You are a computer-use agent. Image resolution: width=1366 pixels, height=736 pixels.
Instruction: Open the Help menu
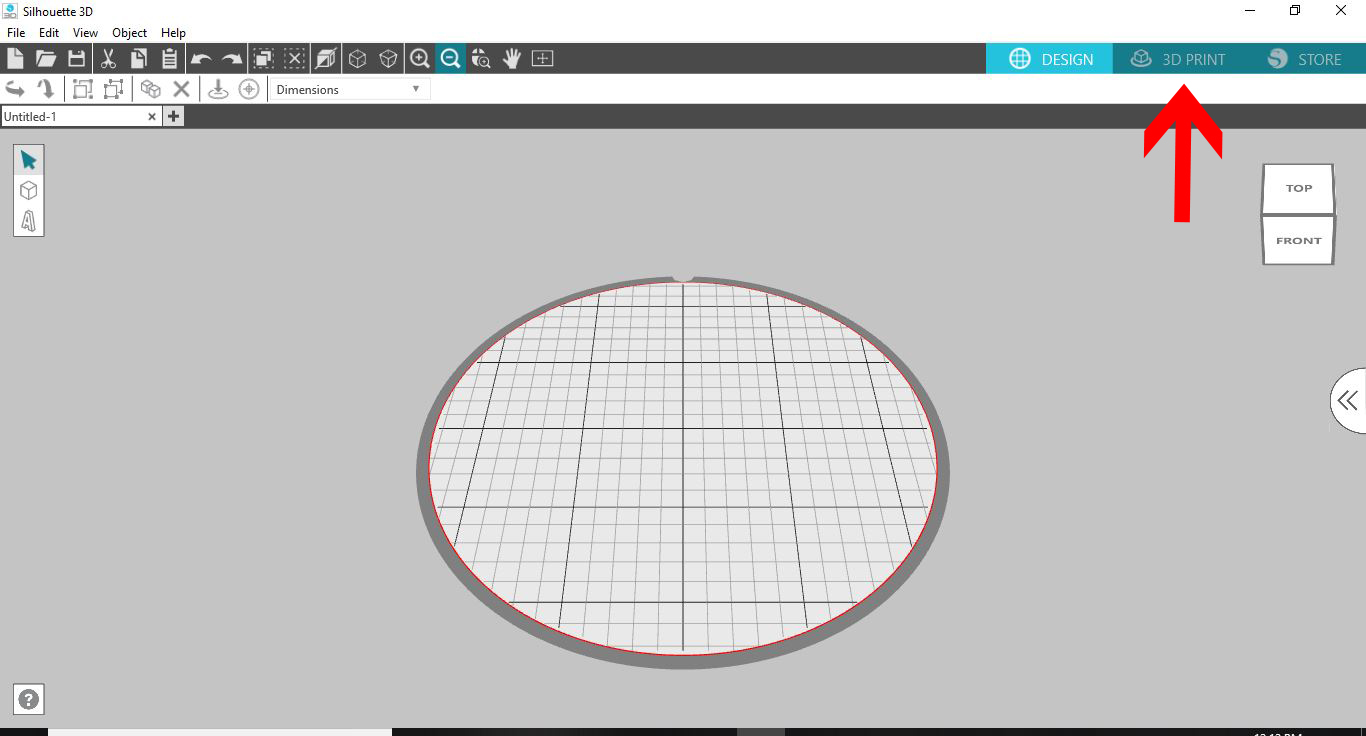point(174,33)
